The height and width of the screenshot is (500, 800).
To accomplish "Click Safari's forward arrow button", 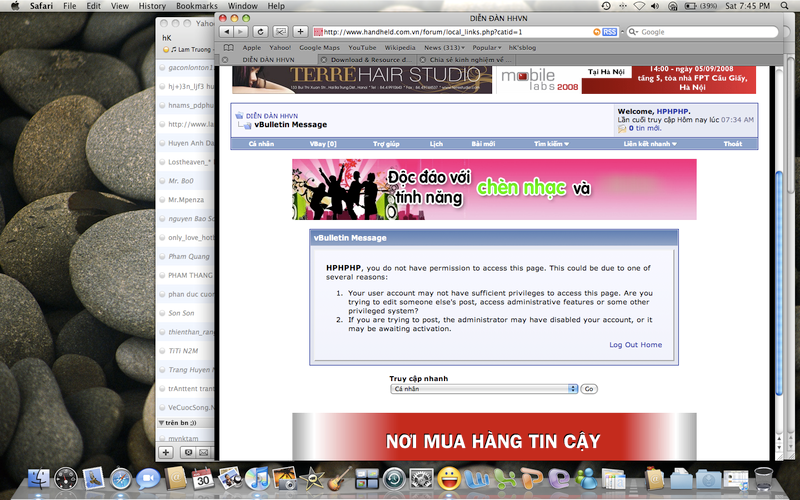I will [x=240, y=32].
